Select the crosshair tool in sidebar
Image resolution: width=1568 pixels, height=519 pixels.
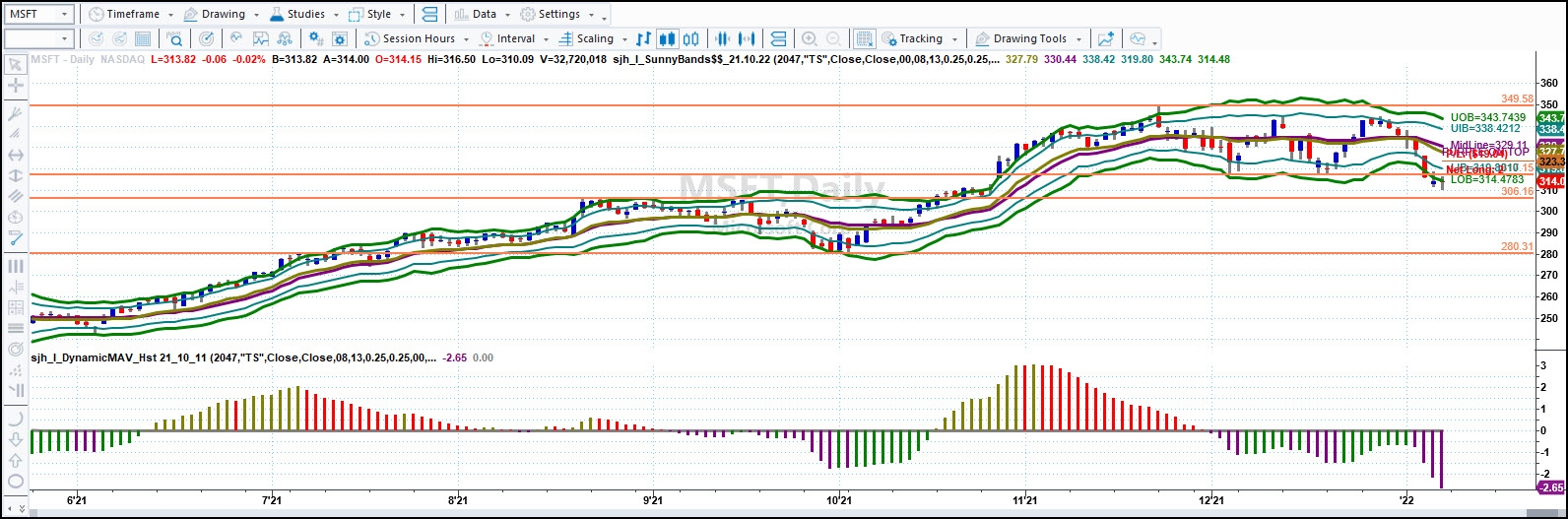pos(16,86)
